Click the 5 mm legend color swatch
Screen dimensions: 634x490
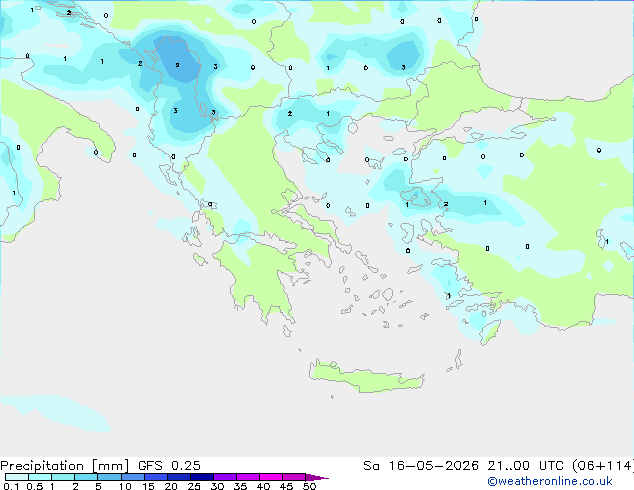point(109,477)
